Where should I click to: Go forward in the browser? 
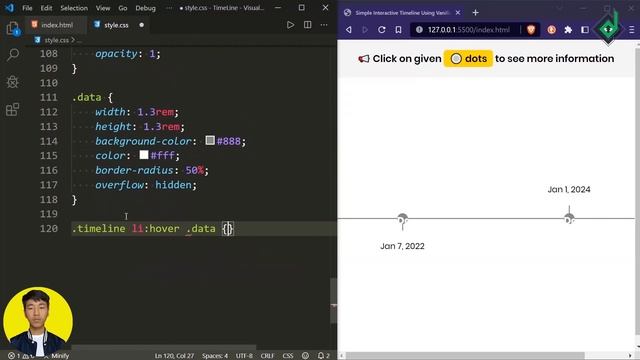coord(365,29)
